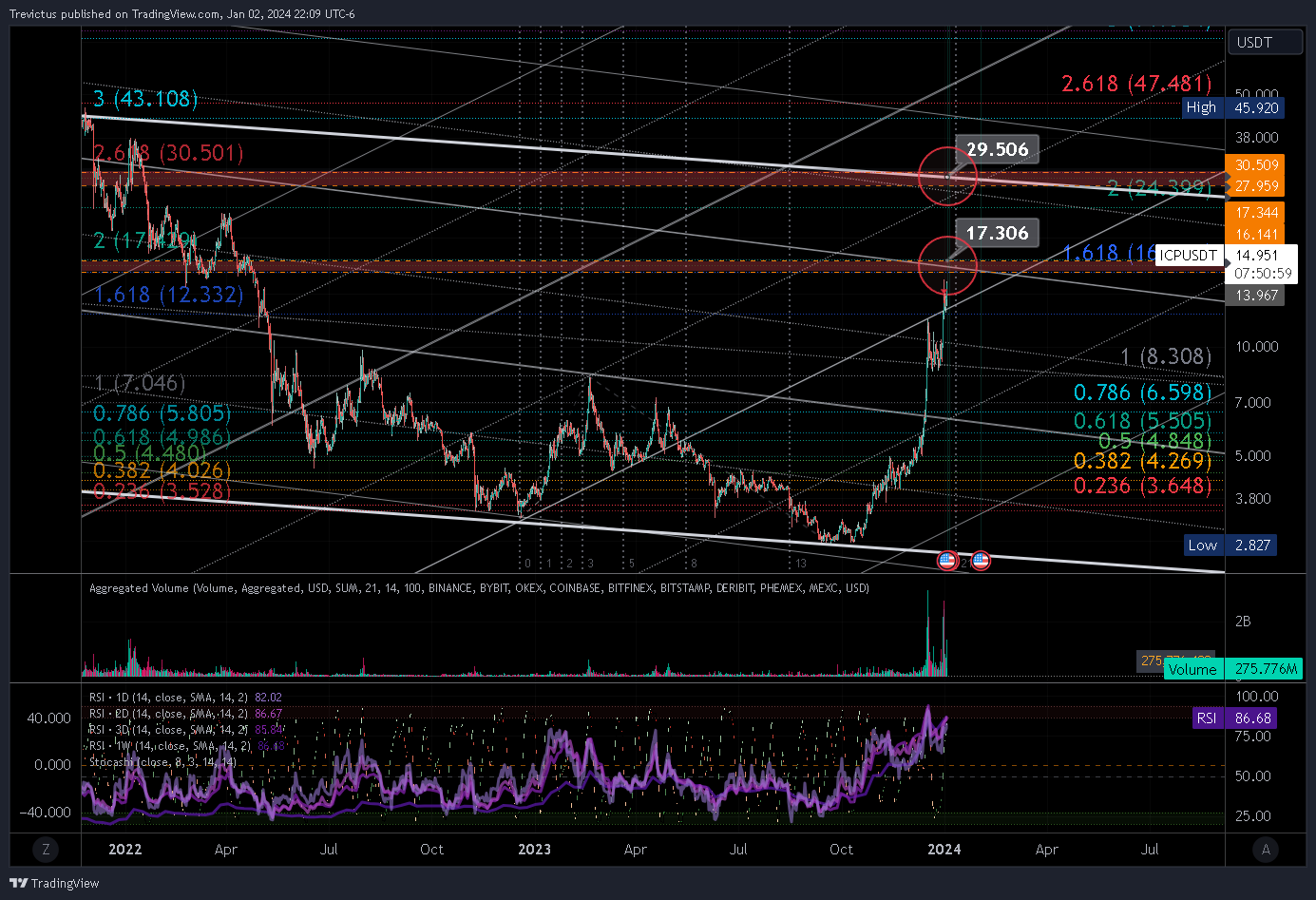
Task: Select the Aggregated Volume indicator legend
Action: (479, 588)
